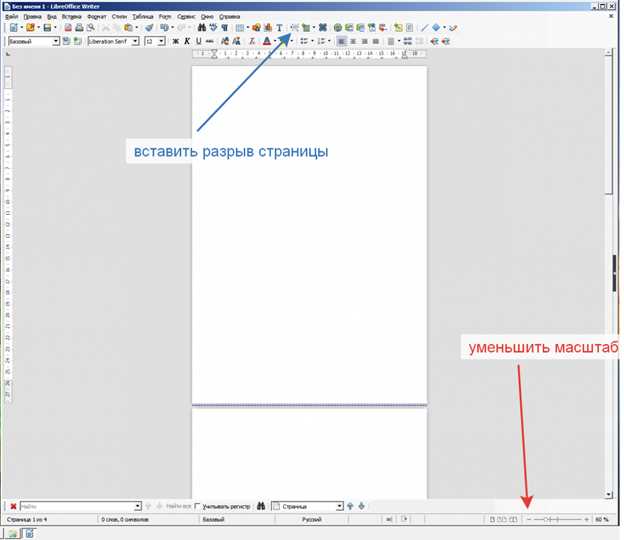The height and width of the screenshot is (540, 624).
Task: Enable the Учитывать регистр checkbox
Action: click(197, 506)
